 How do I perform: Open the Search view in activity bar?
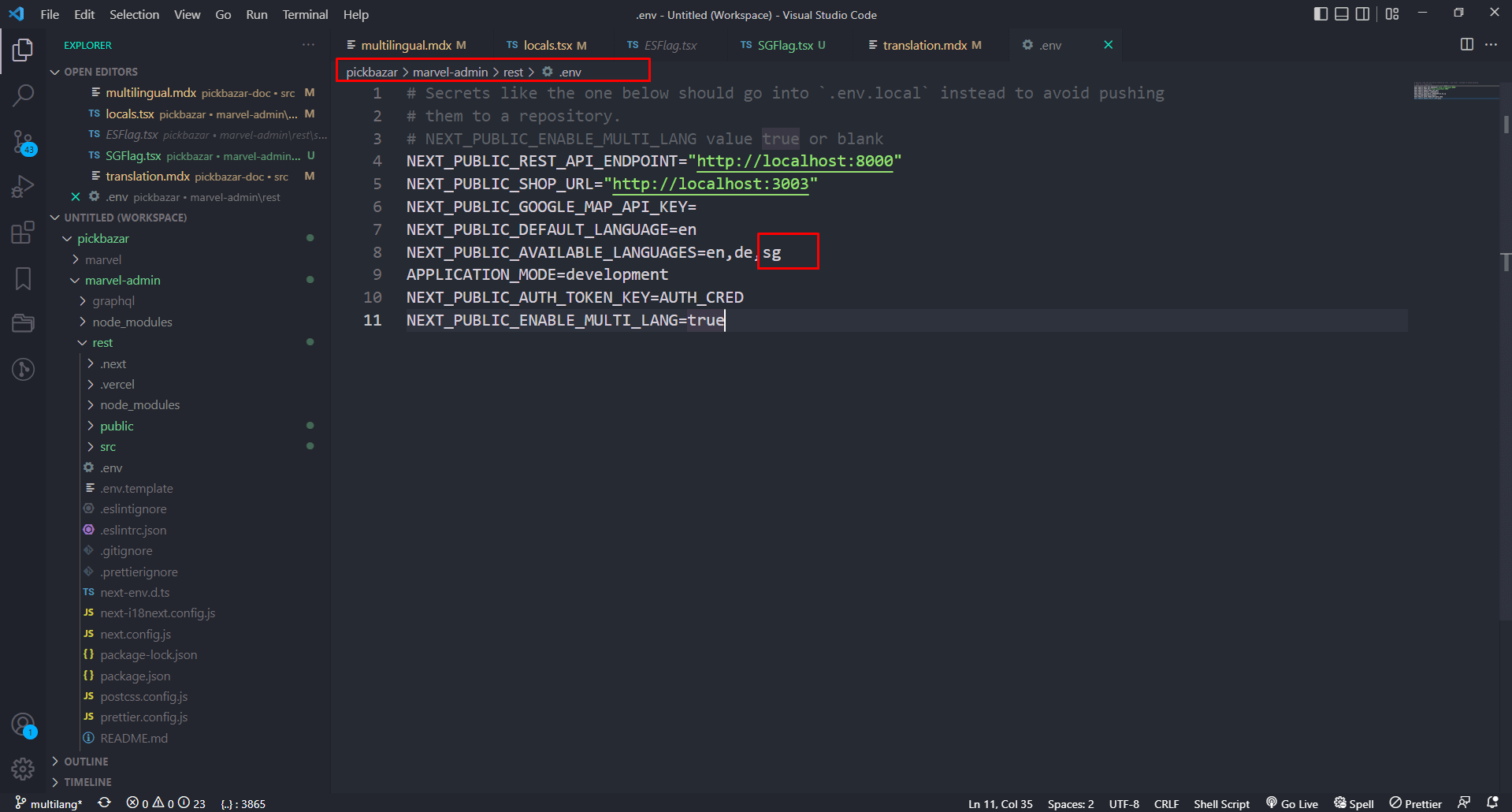click(x=23, y=96)
